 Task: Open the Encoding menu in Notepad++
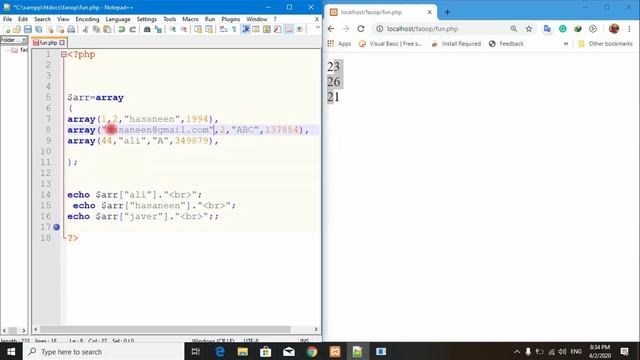click(x=87, y=19)
